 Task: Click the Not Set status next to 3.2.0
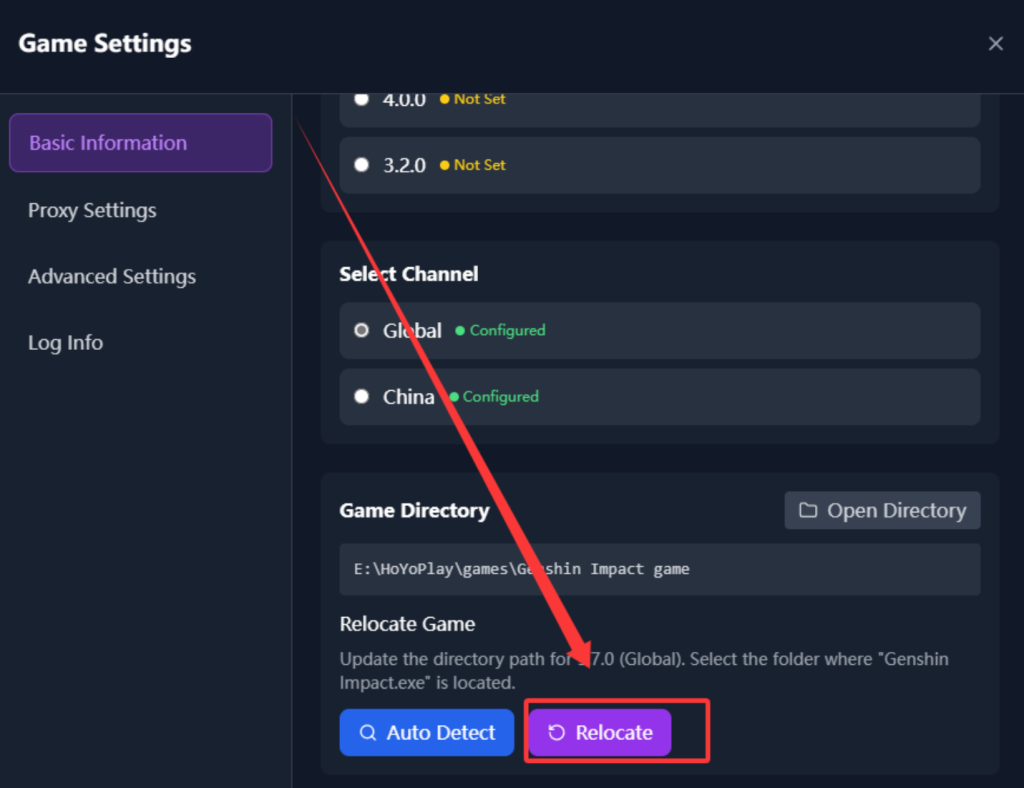[x=473, y=165]
